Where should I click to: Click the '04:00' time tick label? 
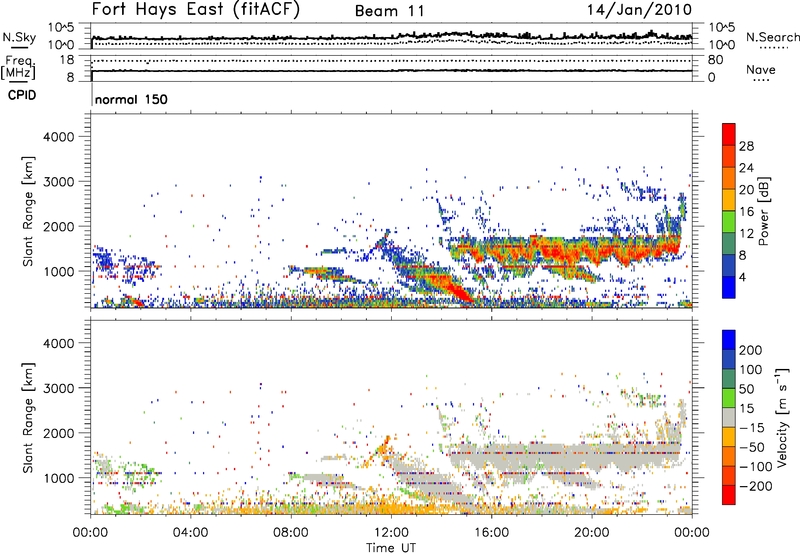[x=190, y=532]
